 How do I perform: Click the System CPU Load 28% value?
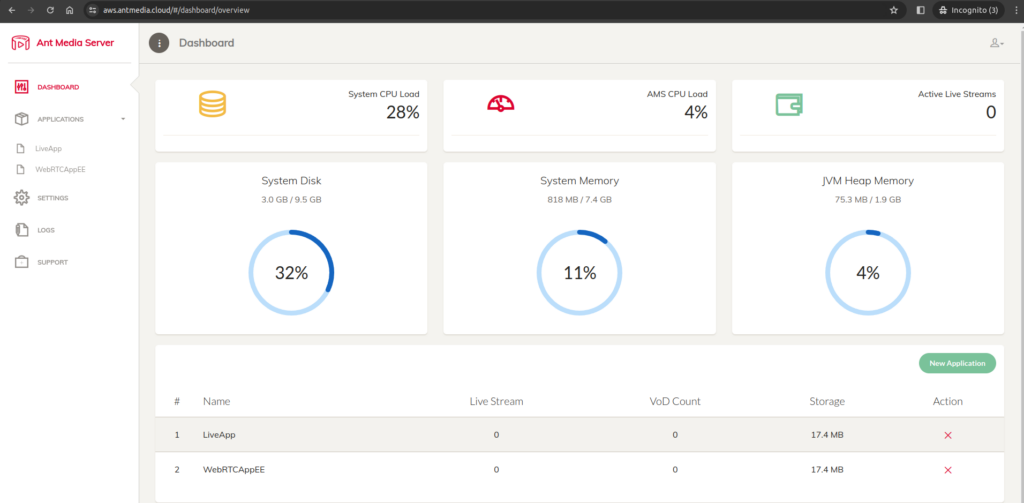point(403,112)
